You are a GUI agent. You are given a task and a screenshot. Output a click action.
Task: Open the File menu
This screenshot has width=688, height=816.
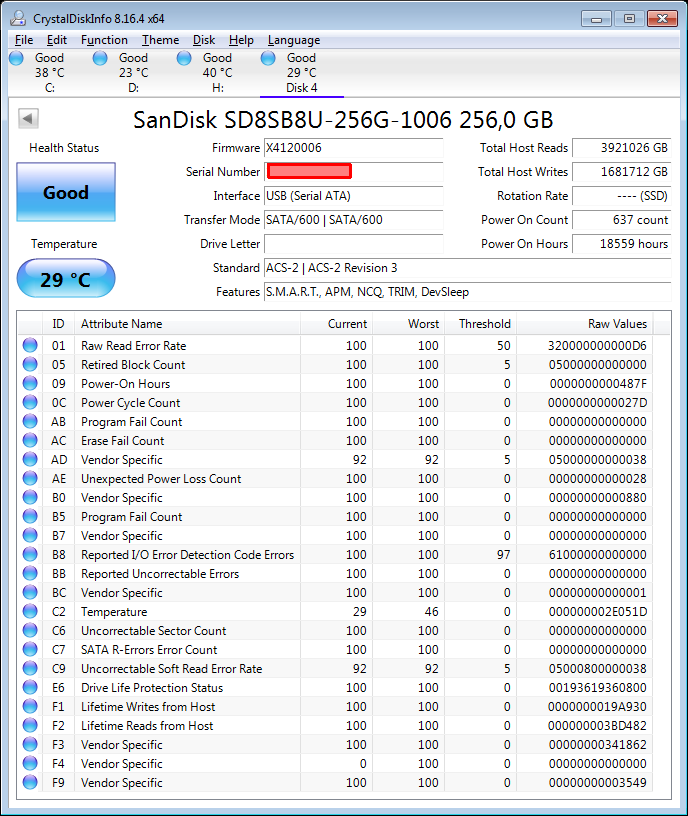24,40
